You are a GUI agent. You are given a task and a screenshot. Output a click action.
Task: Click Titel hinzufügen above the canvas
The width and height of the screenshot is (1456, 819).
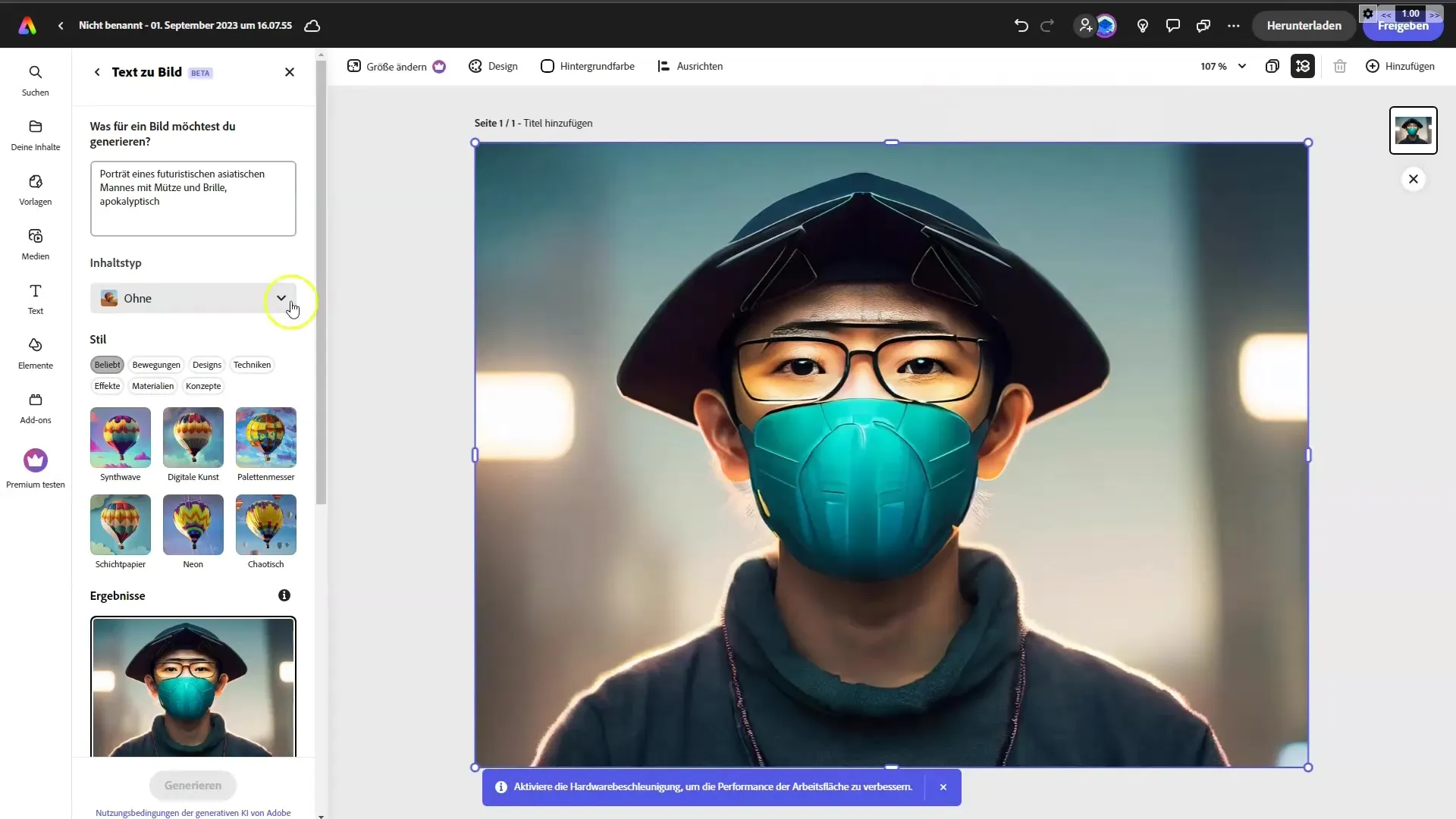(x=558, y=123)
